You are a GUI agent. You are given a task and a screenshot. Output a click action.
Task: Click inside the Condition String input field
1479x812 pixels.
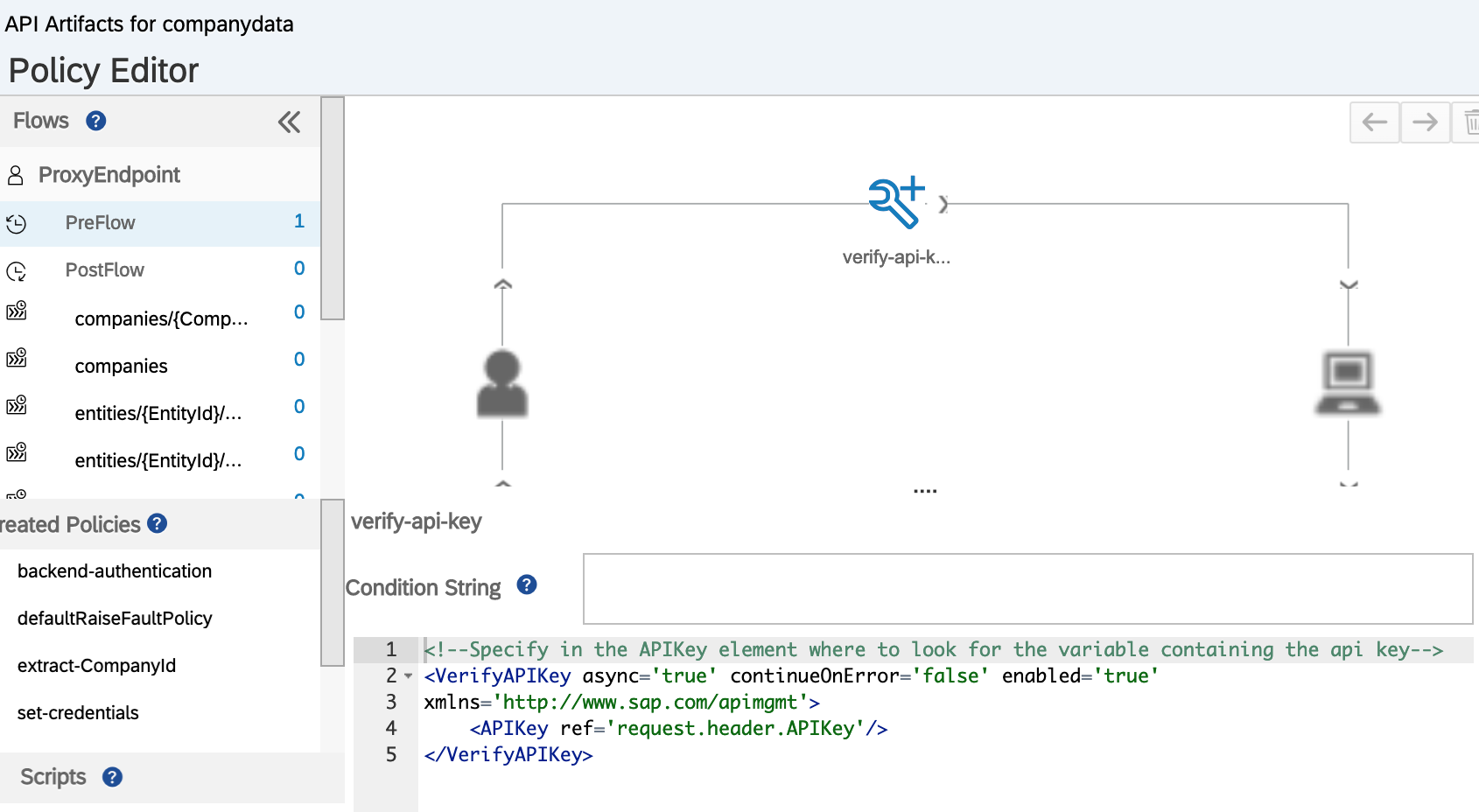tap(1027, 588)
